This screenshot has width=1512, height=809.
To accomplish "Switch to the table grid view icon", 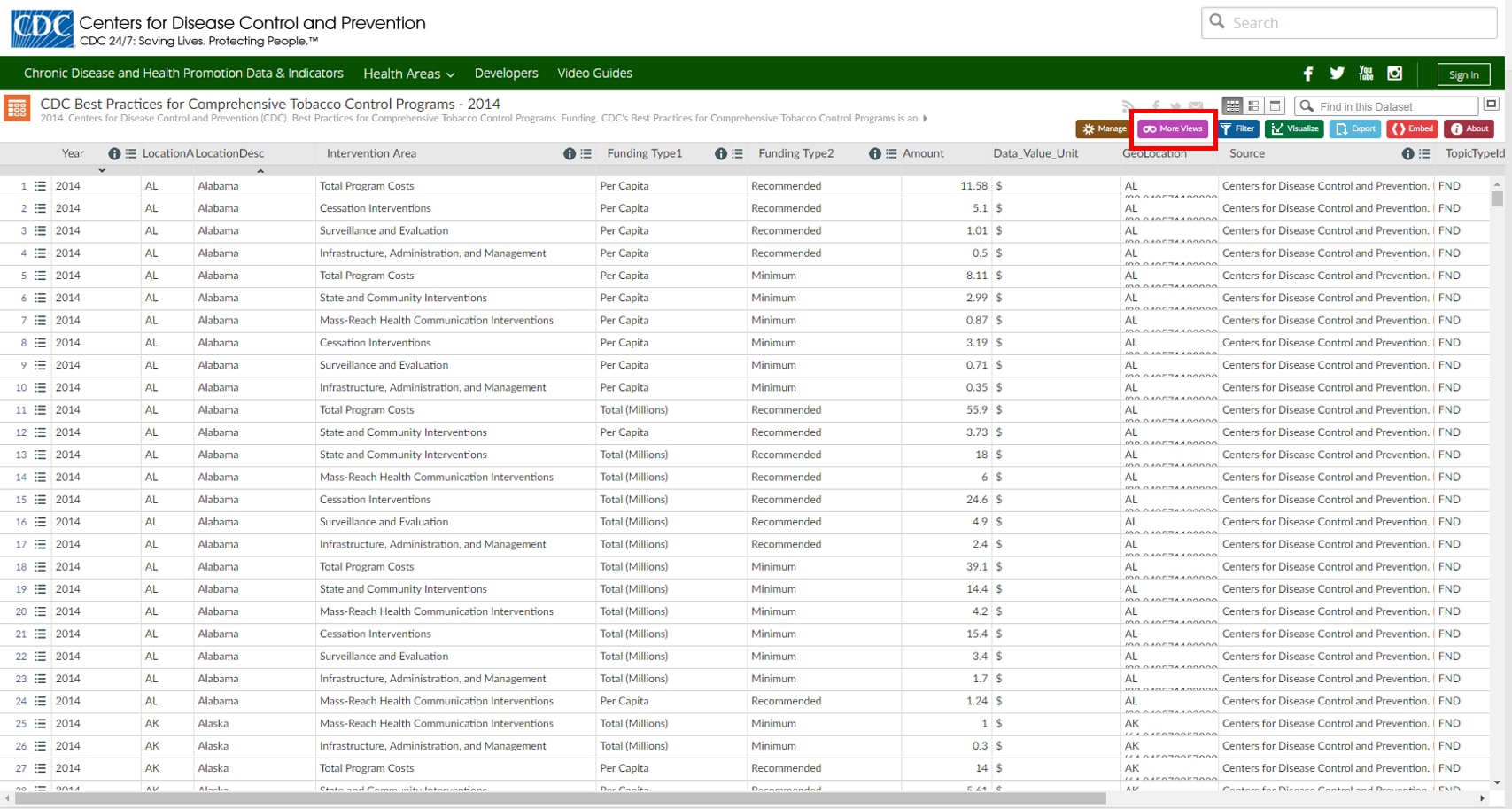I will pyautogui.click(x=1233, y=106).
